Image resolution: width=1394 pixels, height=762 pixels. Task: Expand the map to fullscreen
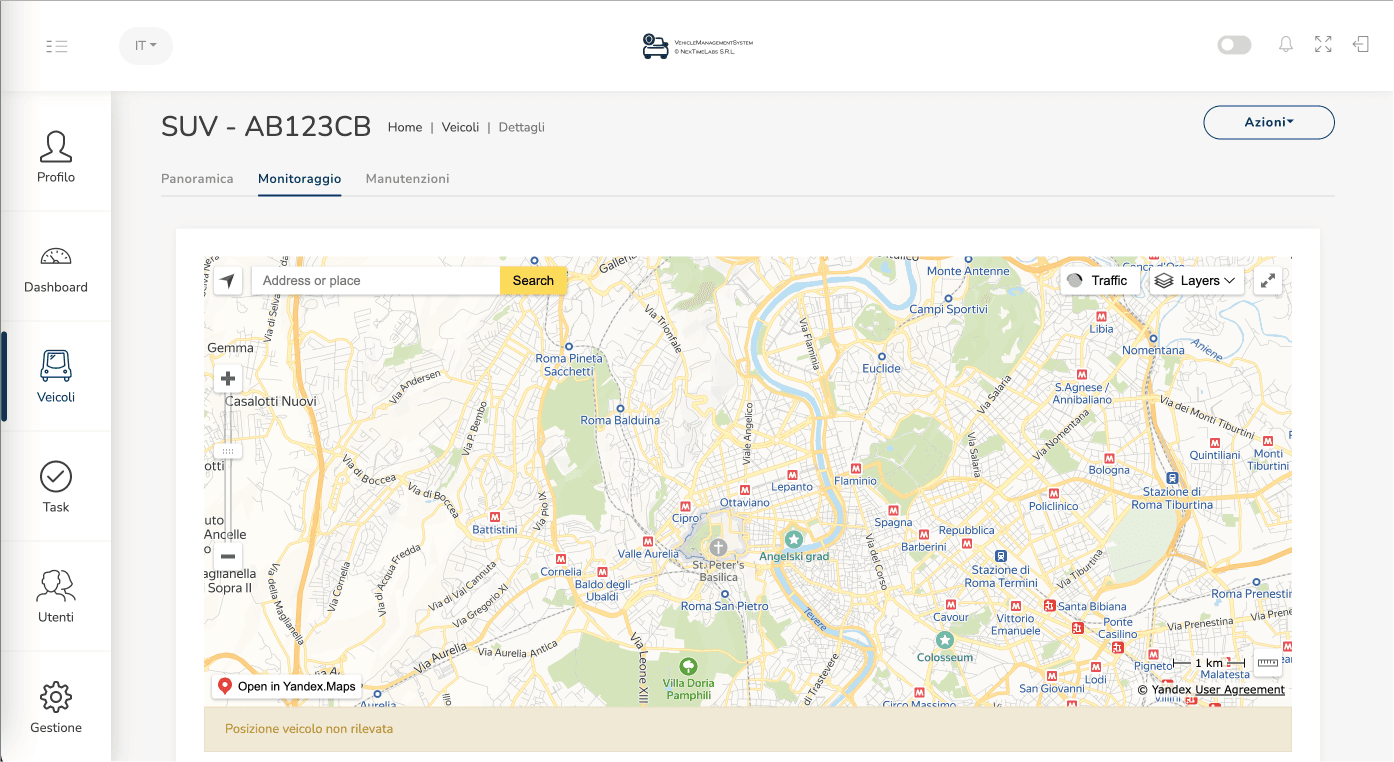tap(1268, 281)
